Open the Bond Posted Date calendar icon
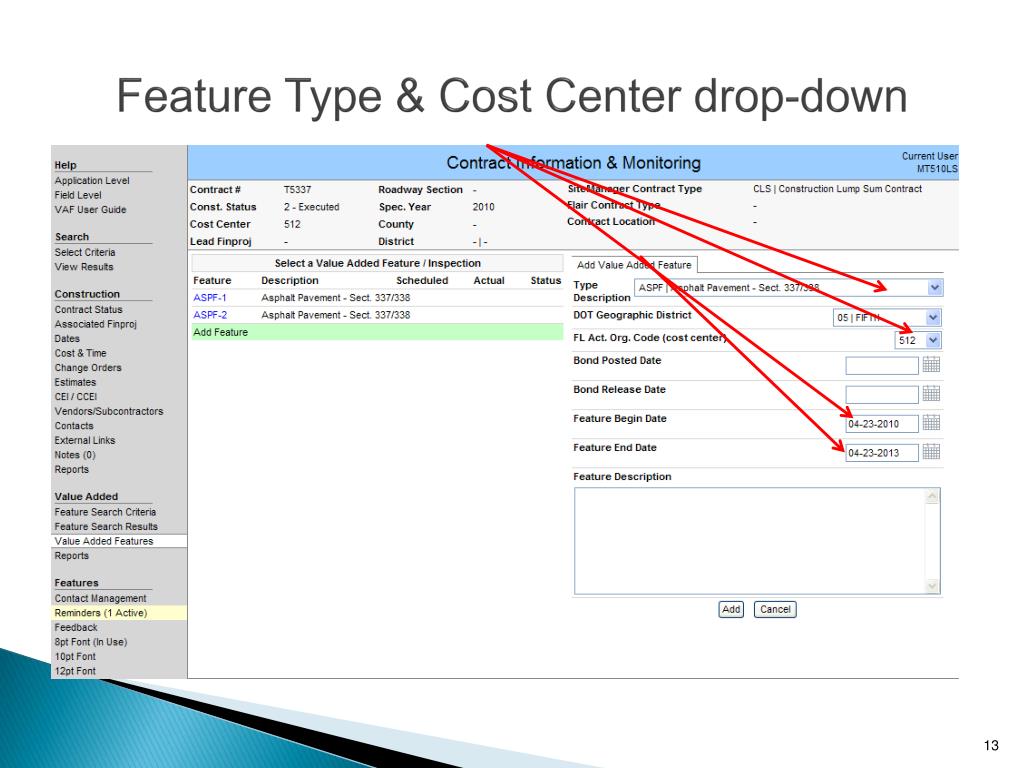Image resolution: width=1024 pixels, height=768 pixels. click(931, 364)
